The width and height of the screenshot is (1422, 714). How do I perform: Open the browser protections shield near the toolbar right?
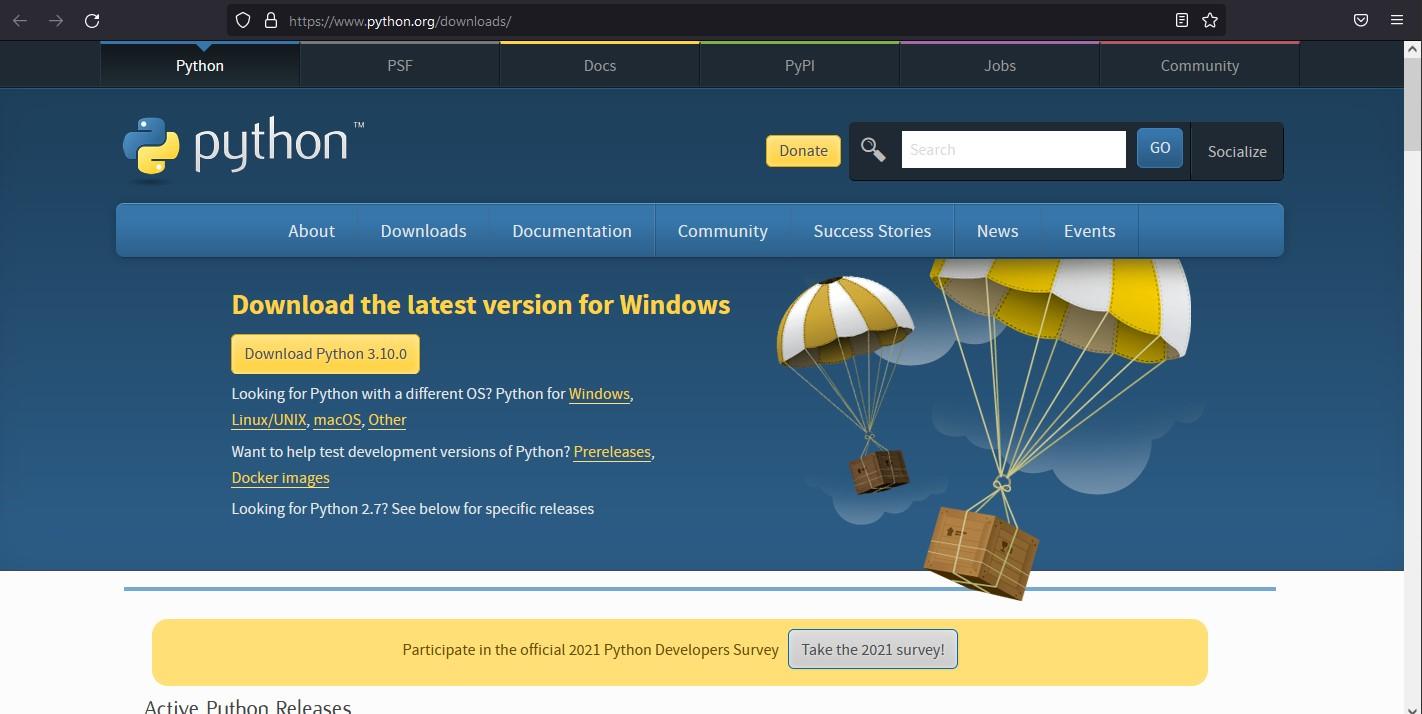[x=1360, y=20]
